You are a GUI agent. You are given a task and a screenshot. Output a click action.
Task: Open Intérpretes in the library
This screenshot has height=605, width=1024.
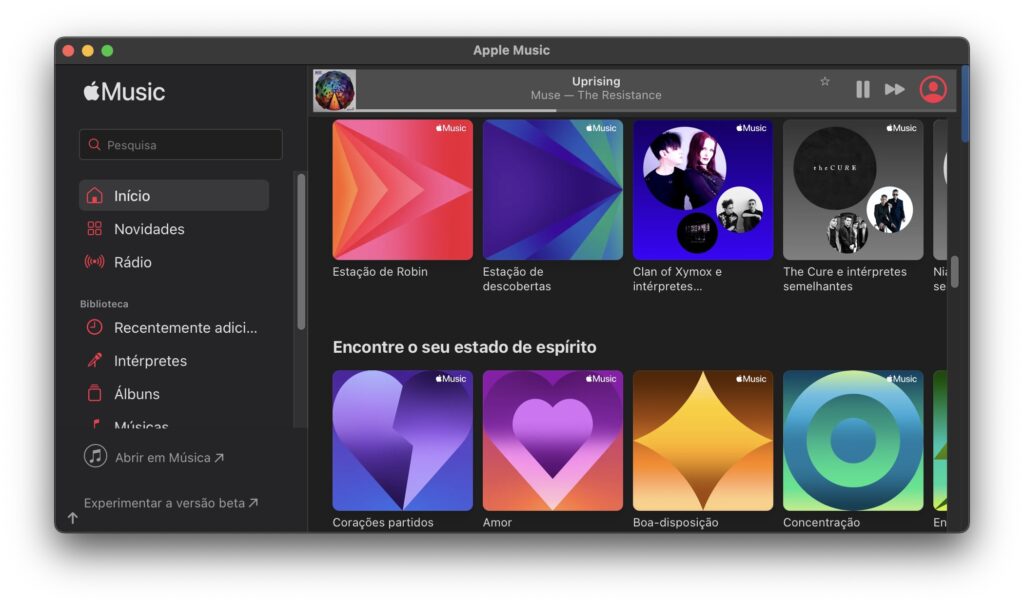174,361
